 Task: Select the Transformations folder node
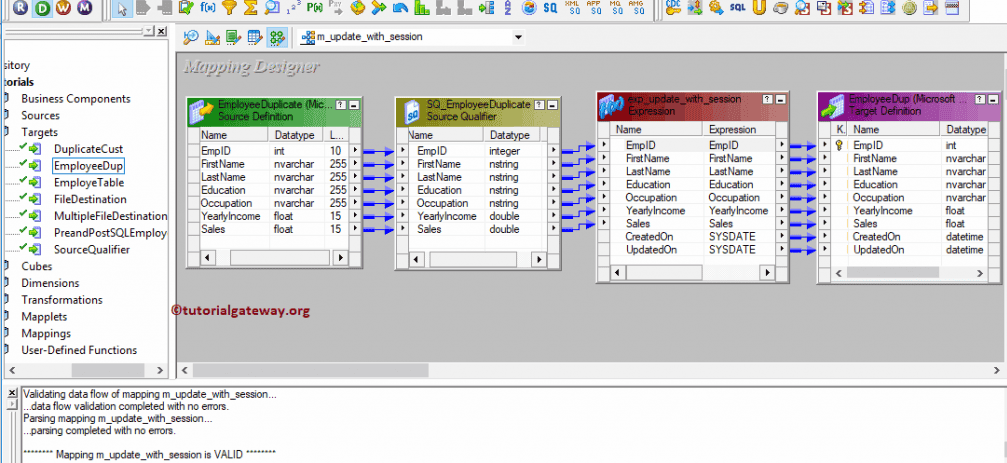point(62,300)
